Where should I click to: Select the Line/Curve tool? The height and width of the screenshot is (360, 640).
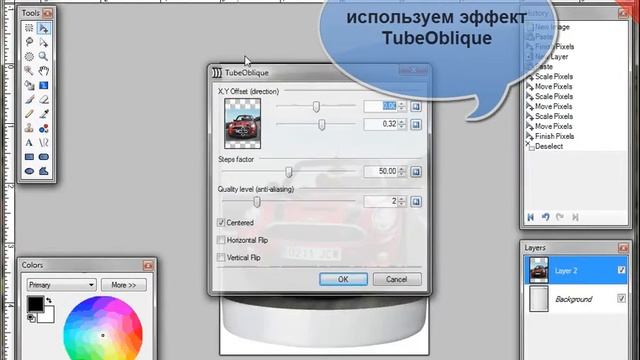point(43,142)
